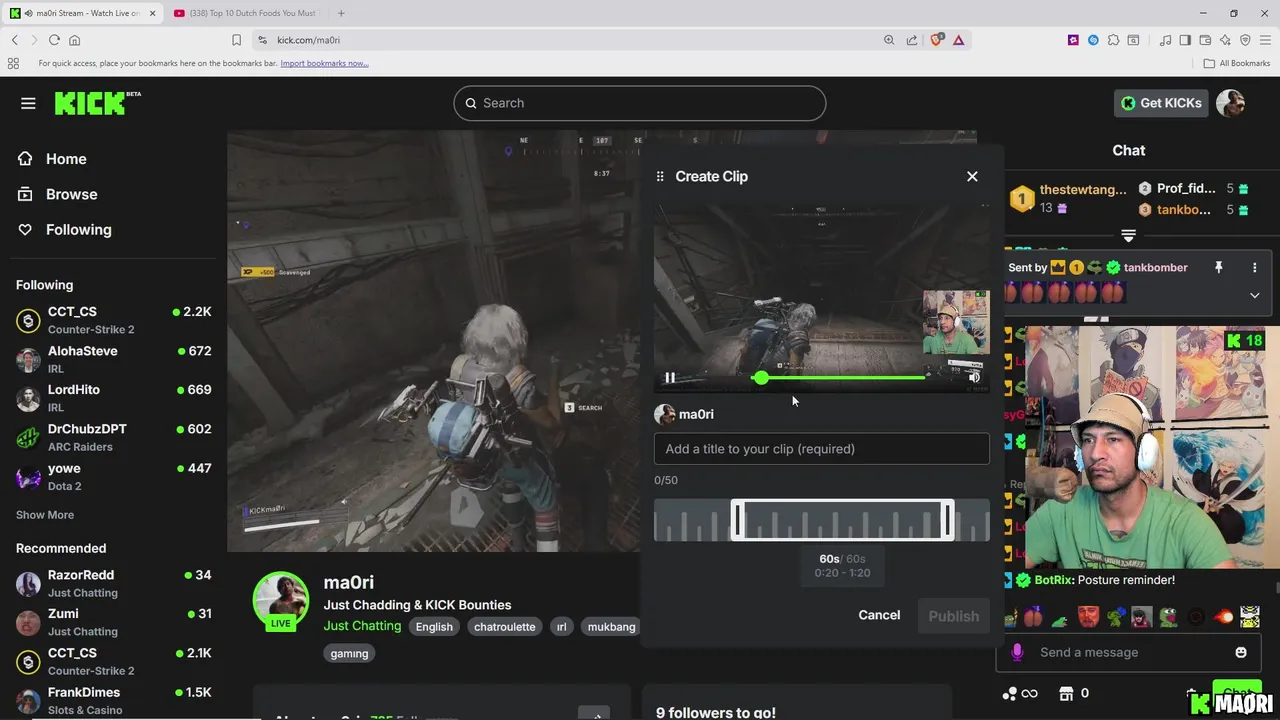Viewport: 1280px width, 720px height.
Task: Open the Just Chatting category link
Action: coord(362,626)
